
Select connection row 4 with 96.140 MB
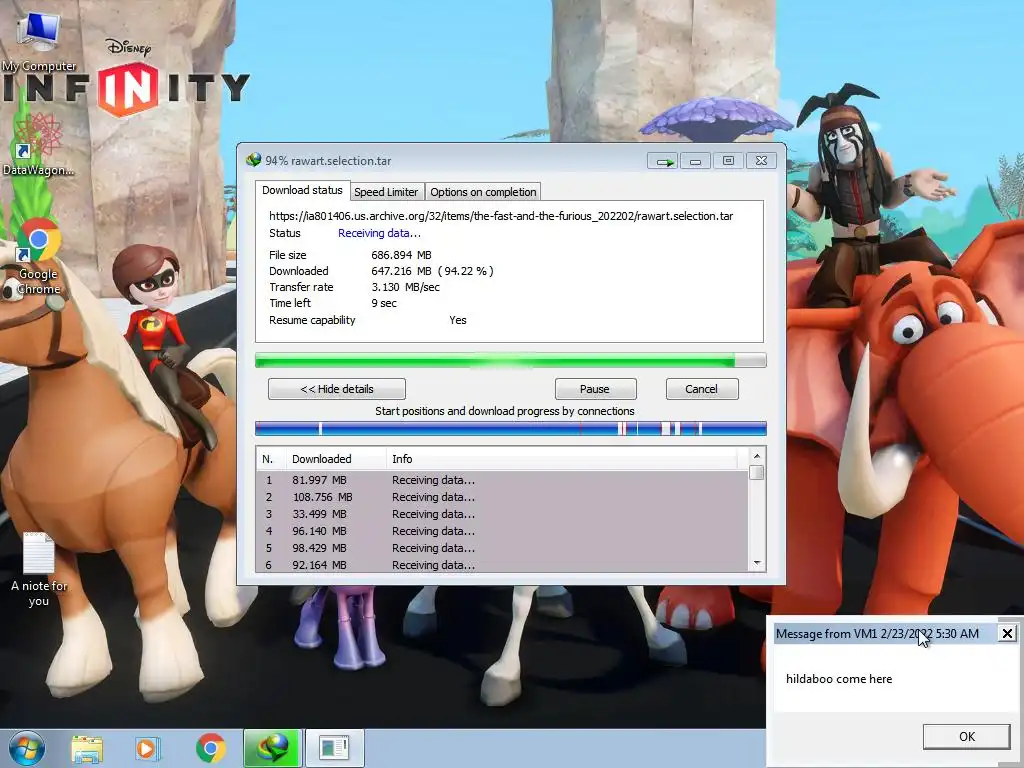[x=502, y=531]
